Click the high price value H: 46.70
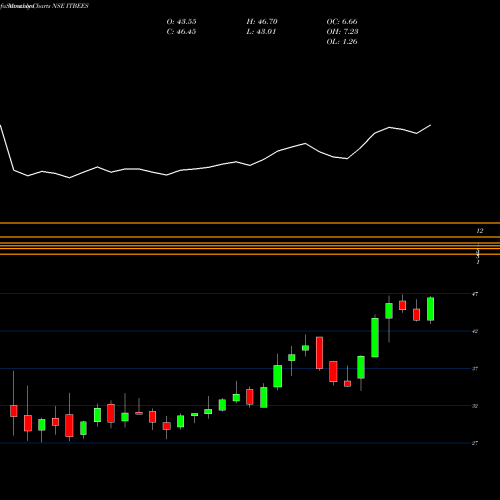Screen dimensions: 500x500 (262, 22)
